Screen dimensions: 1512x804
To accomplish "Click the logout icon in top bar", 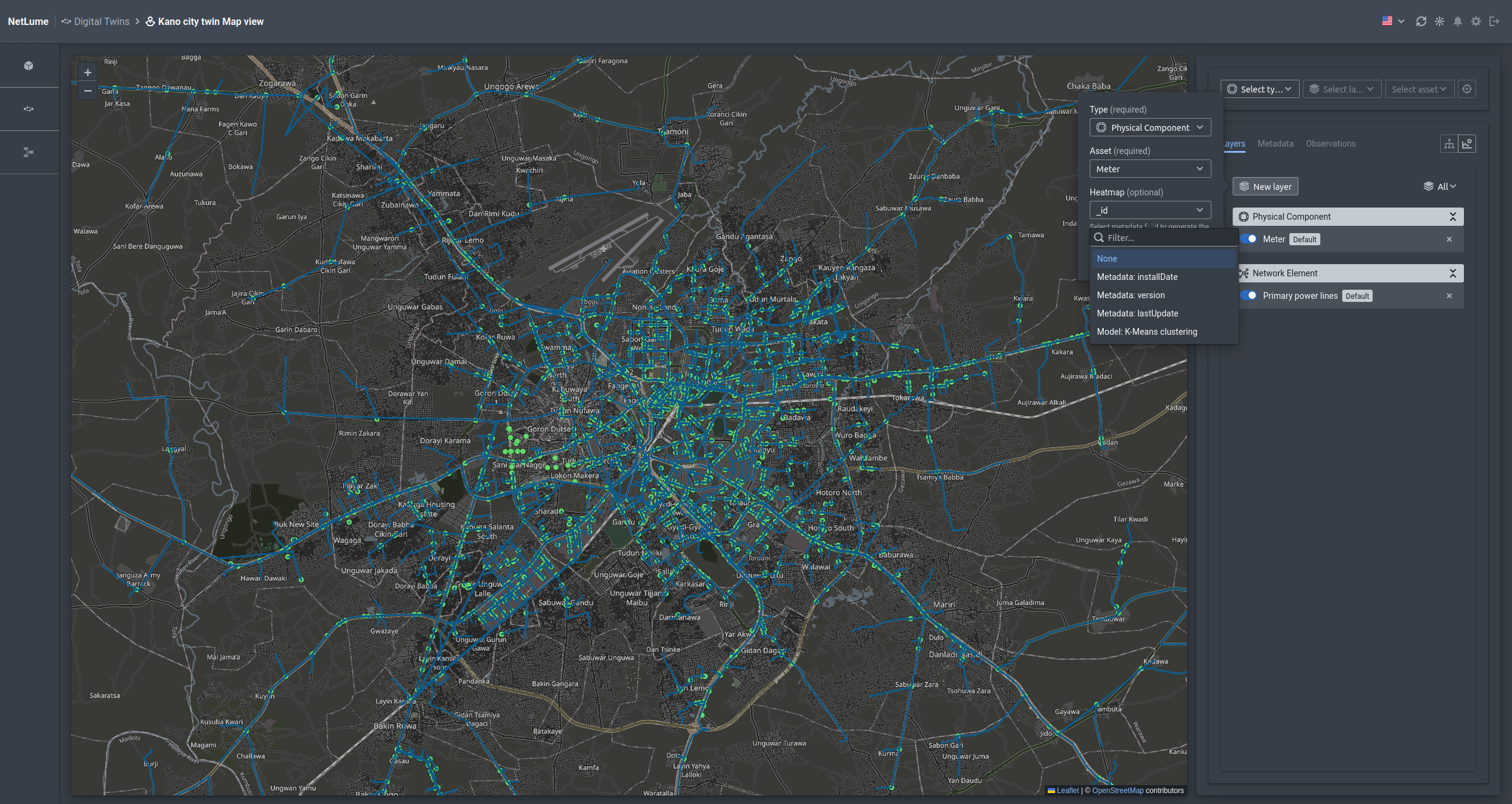I will [x=1494, y=21].
